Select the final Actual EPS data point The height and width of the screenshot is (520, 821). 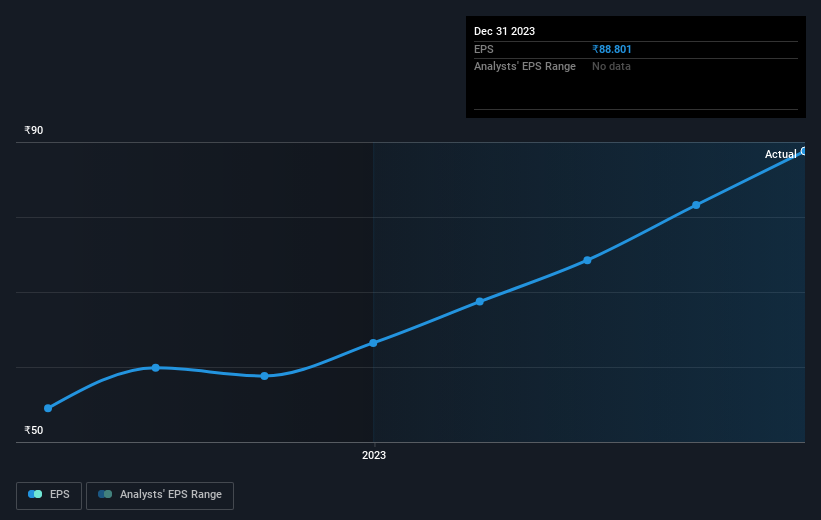(x=804, y=151)
